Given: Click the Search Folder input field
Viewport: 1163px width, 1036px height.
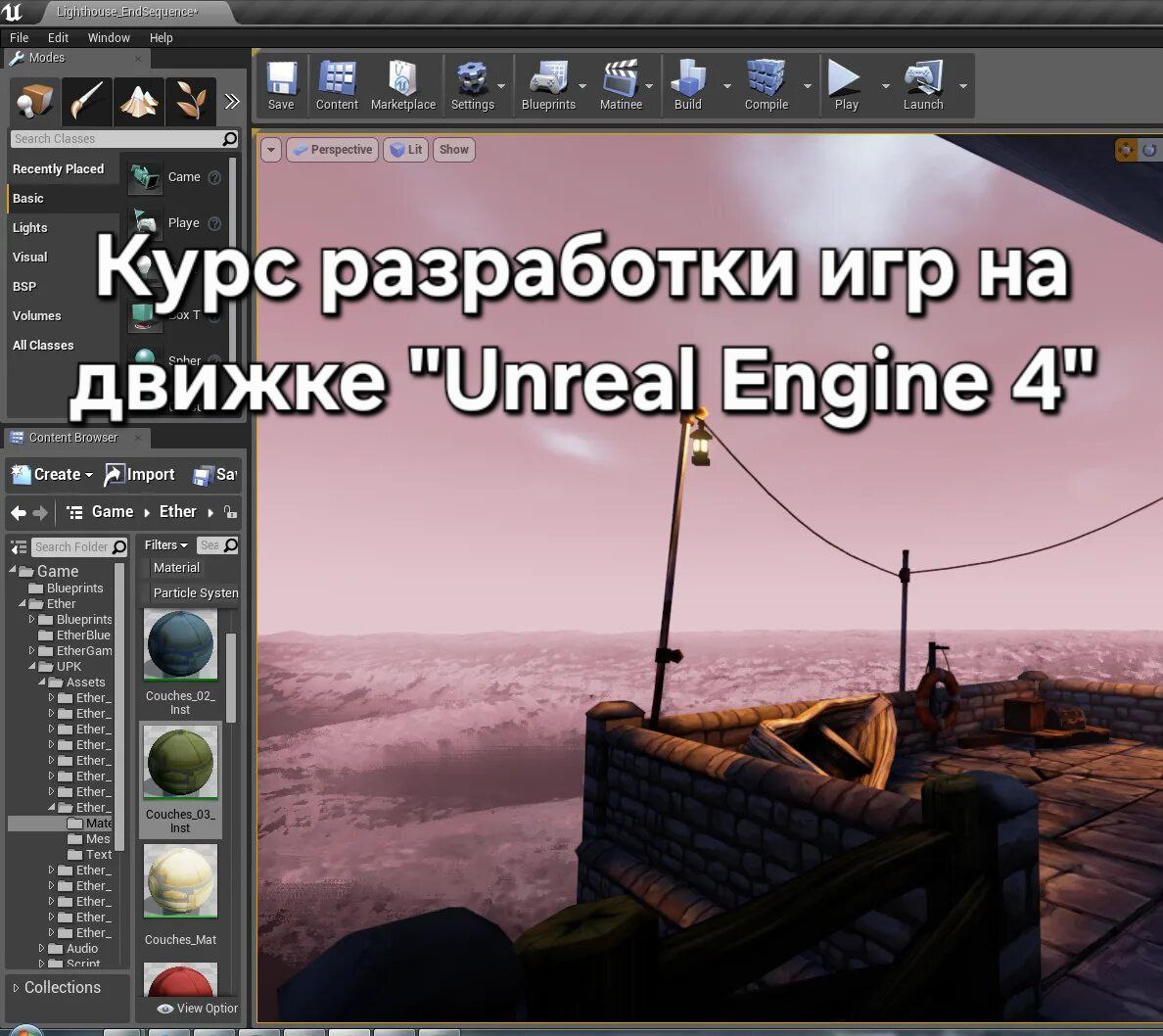Looking at the screenshot, I should tap(71, 547).
